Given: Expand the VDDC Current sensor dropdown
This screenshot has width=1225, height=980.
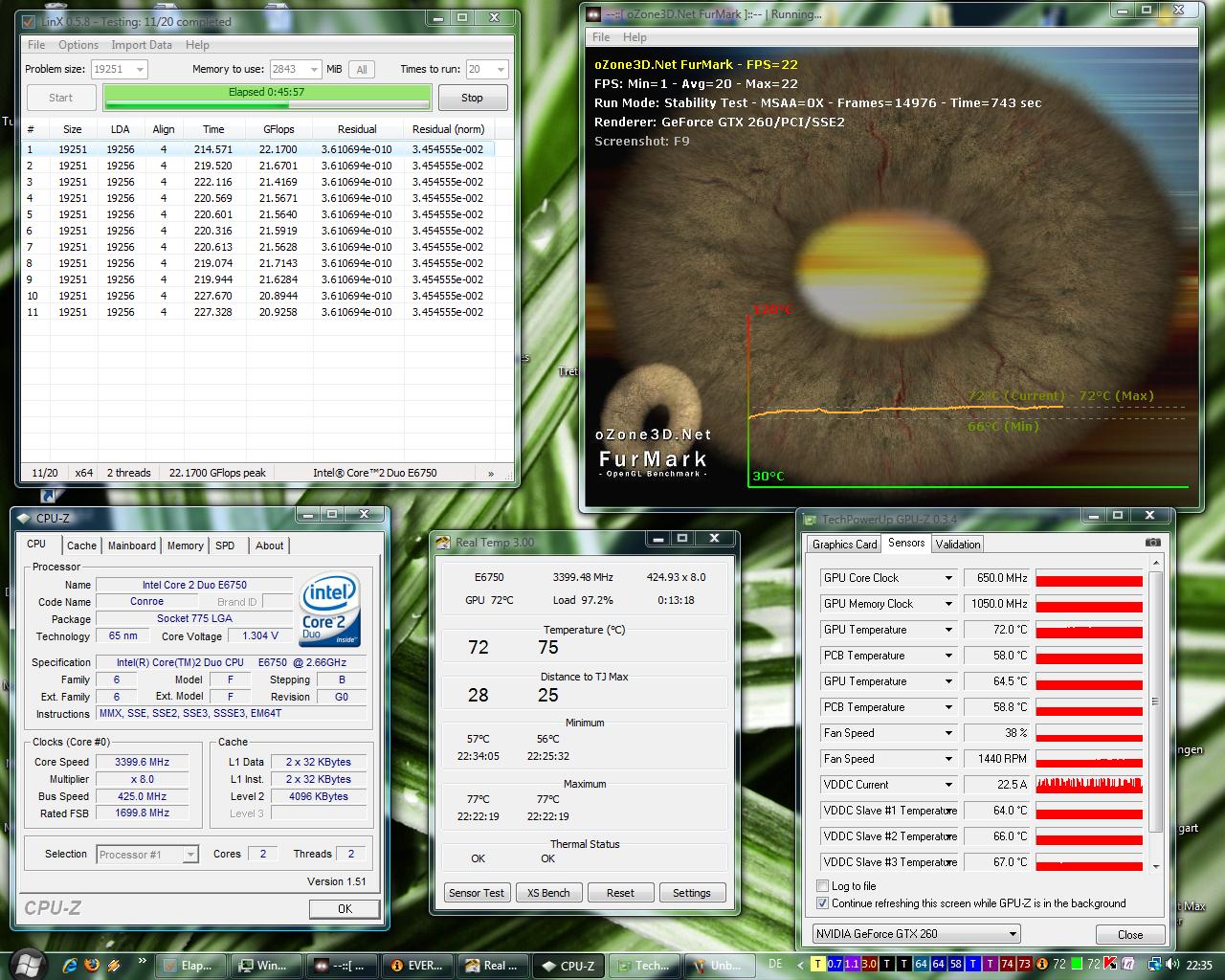Looking at the screenshot, I should pyautogui.click(x=948, y=785).
